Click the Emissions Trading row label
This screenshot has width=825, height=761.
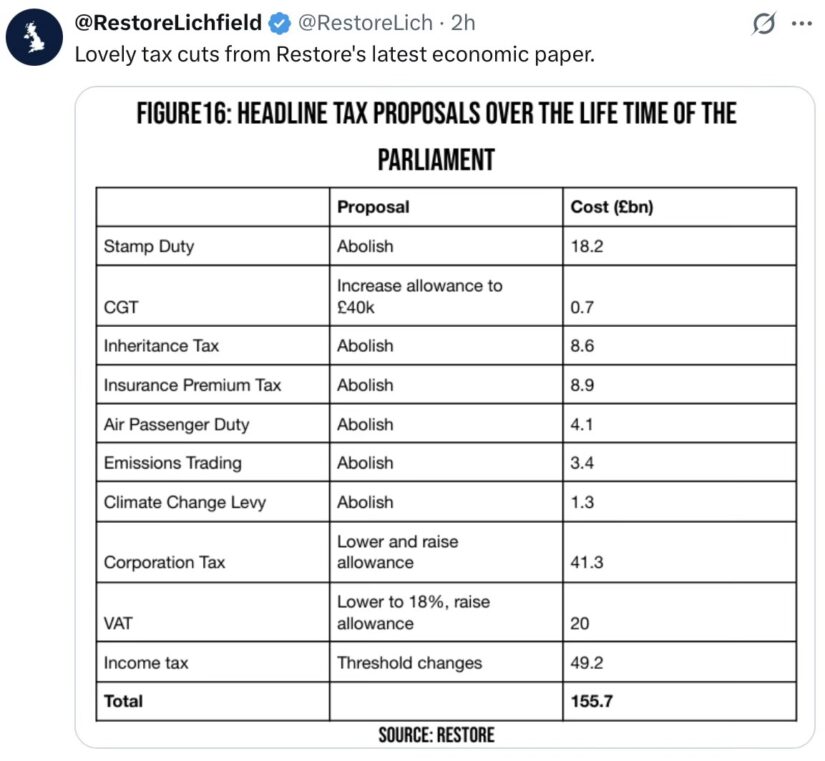click(173, 463)
